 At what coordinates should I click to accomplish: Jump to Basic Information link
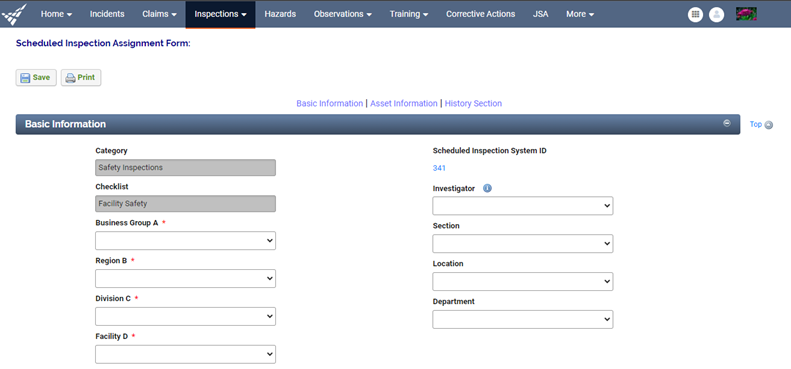tap(329, 103)
